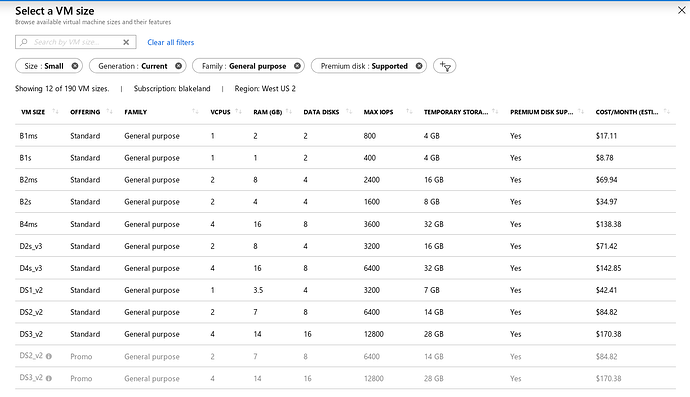
Task: Click the VM SIZE column header
Action: coord(33,112)
